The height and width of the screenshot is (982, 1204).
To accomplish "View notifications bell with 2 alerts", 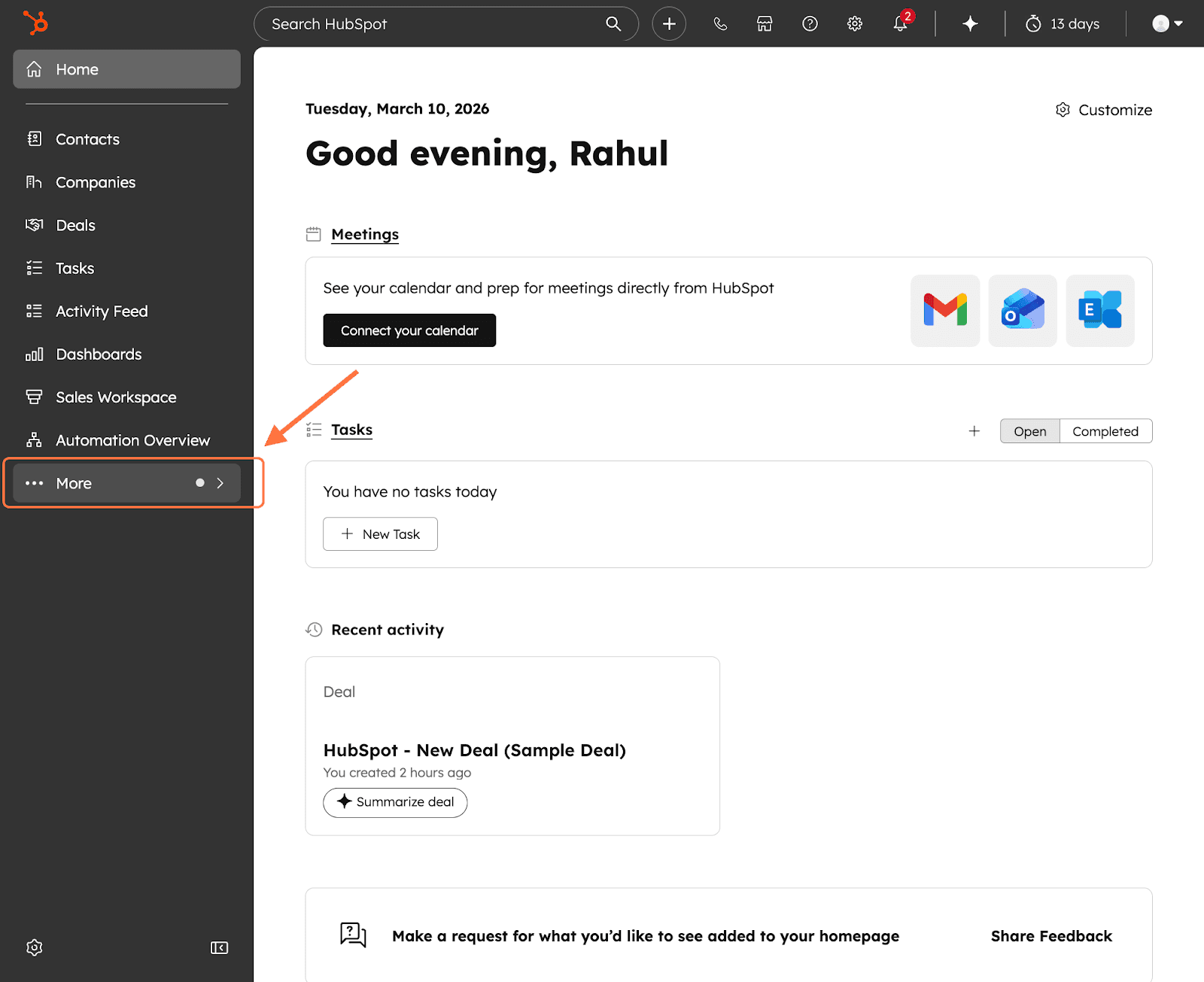I will coord(901,24).
